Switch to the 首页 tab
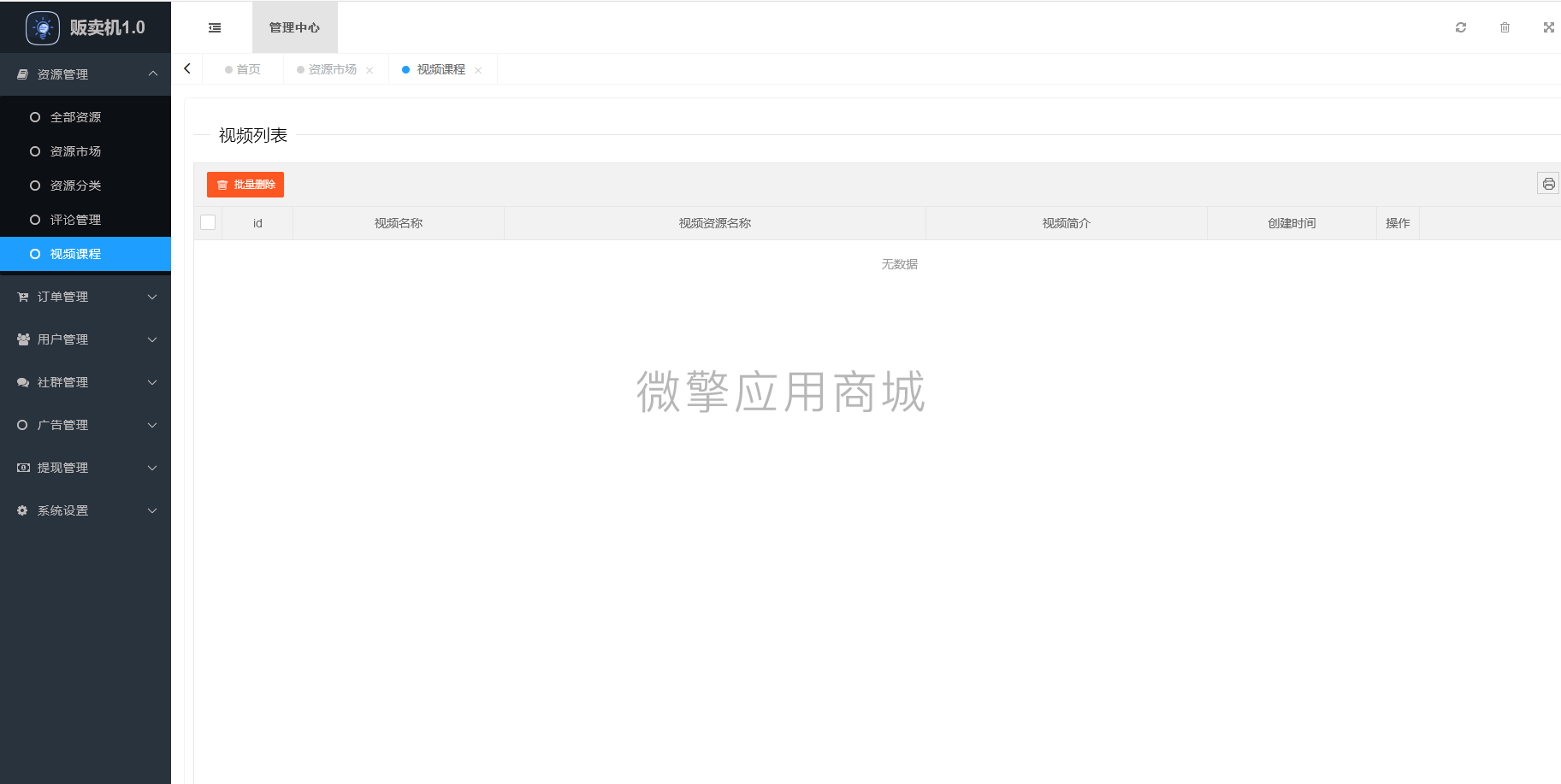 point(243,69)
